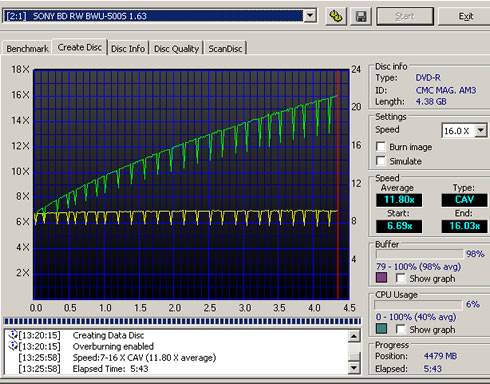Click the copy results chain icon
Screen dimensions: 490x384
pos(336,16)
